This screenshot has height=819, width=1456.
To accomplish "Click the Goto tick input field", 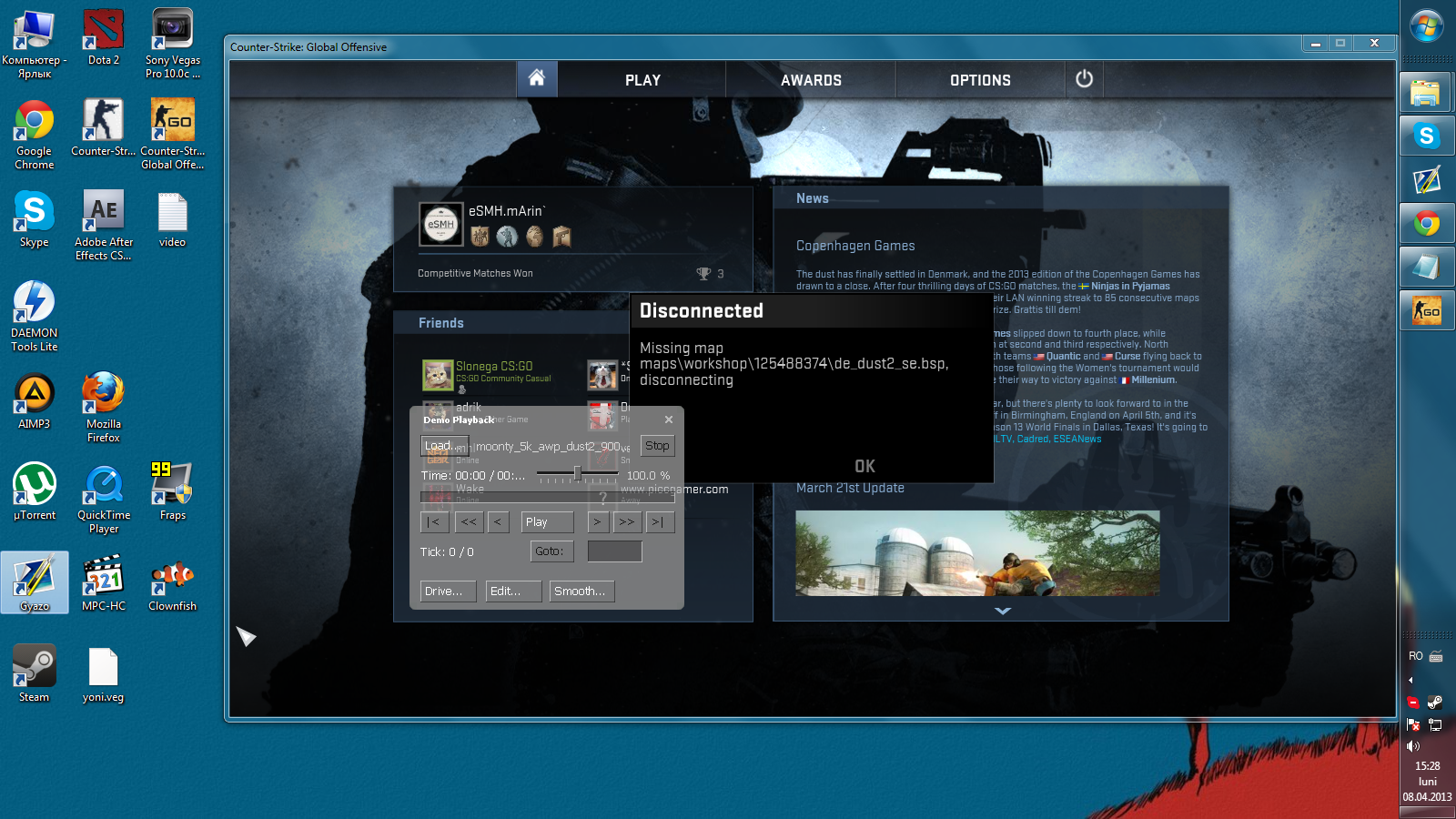I will (614, 551).
